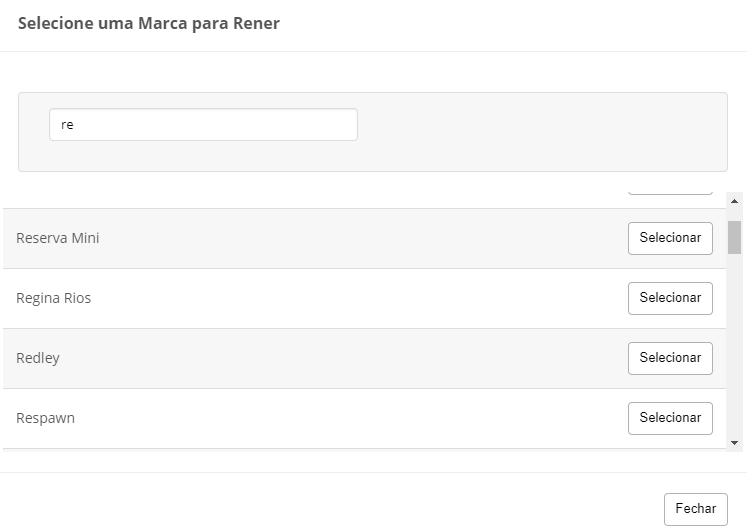Select the Redley brand via its Selecionar button

(670, 358)
